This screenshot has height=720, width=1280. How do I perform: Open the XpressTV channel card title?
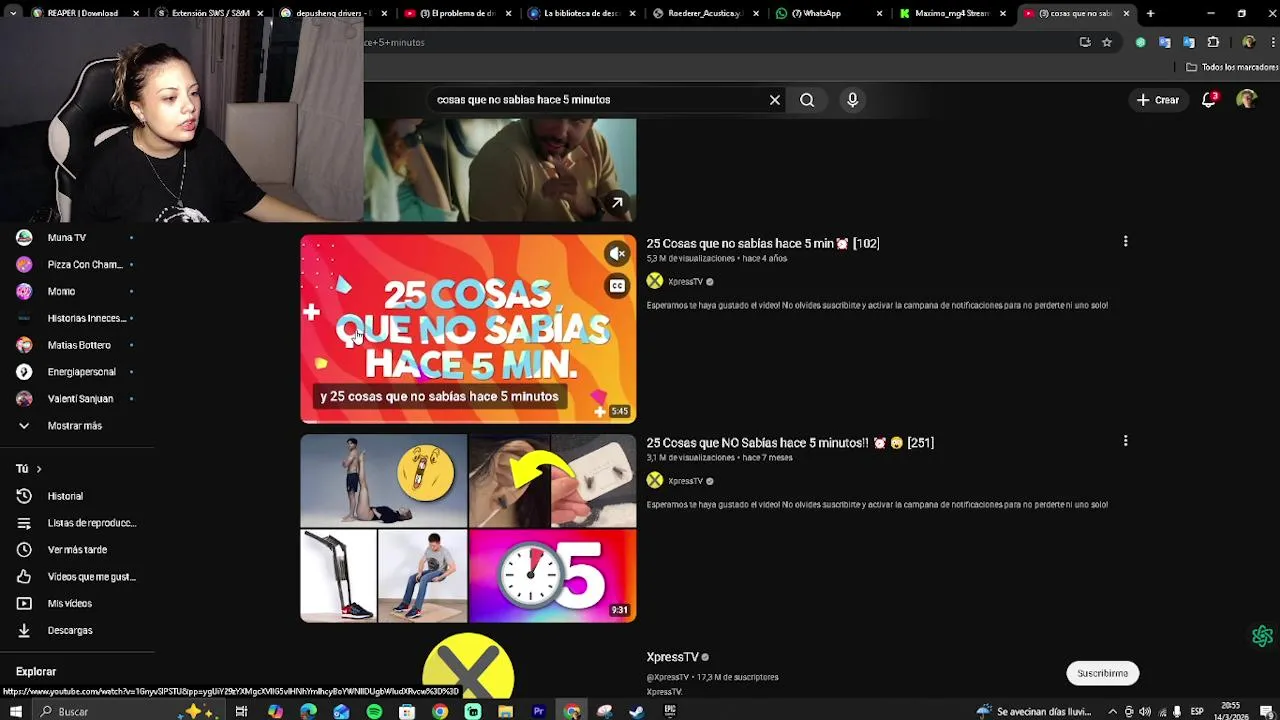coord(672,657)
